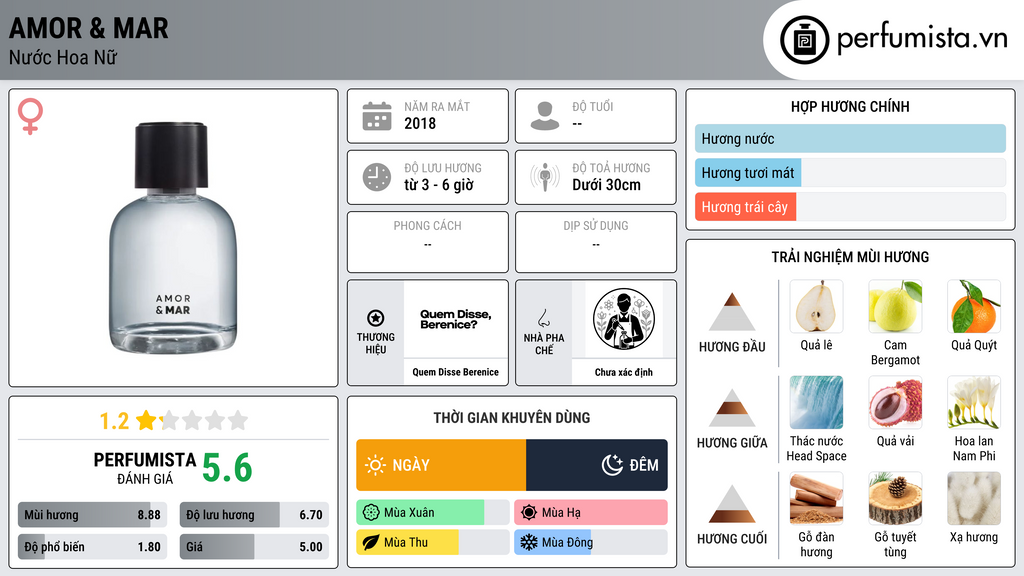Click the Hương đầu pyramid icon
Image resolution: width=1024 pixels, height=576 pixels.
coord(732,312)
